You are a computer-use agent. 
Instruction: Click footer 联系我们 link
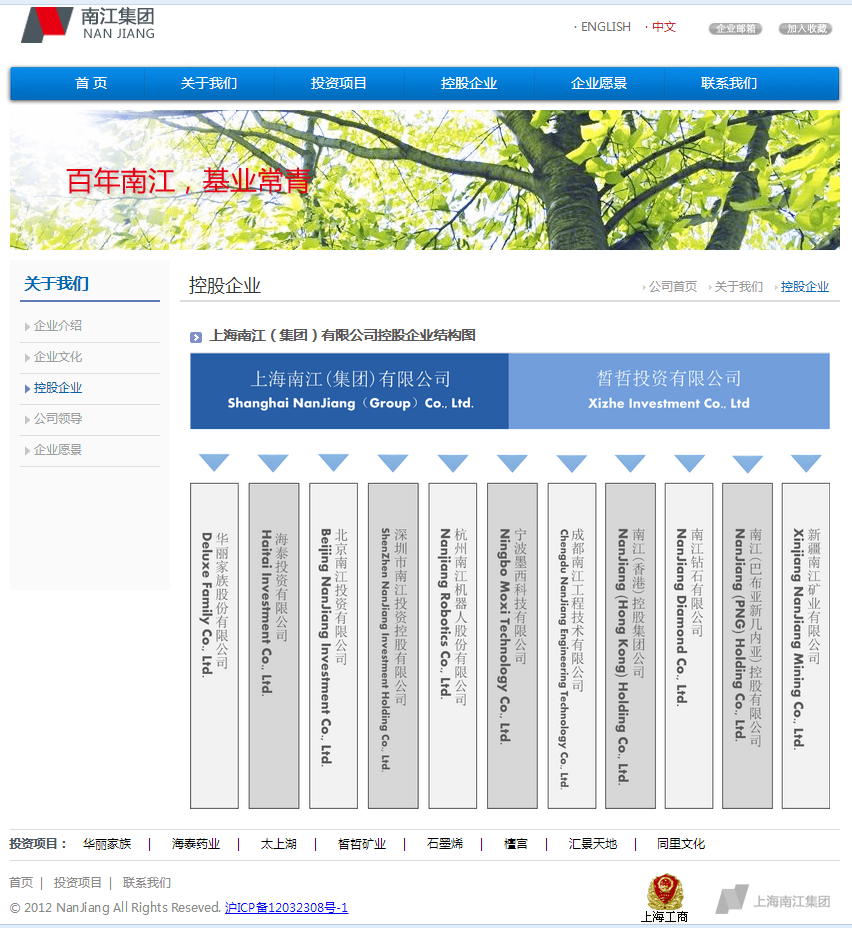click(147, 882)
